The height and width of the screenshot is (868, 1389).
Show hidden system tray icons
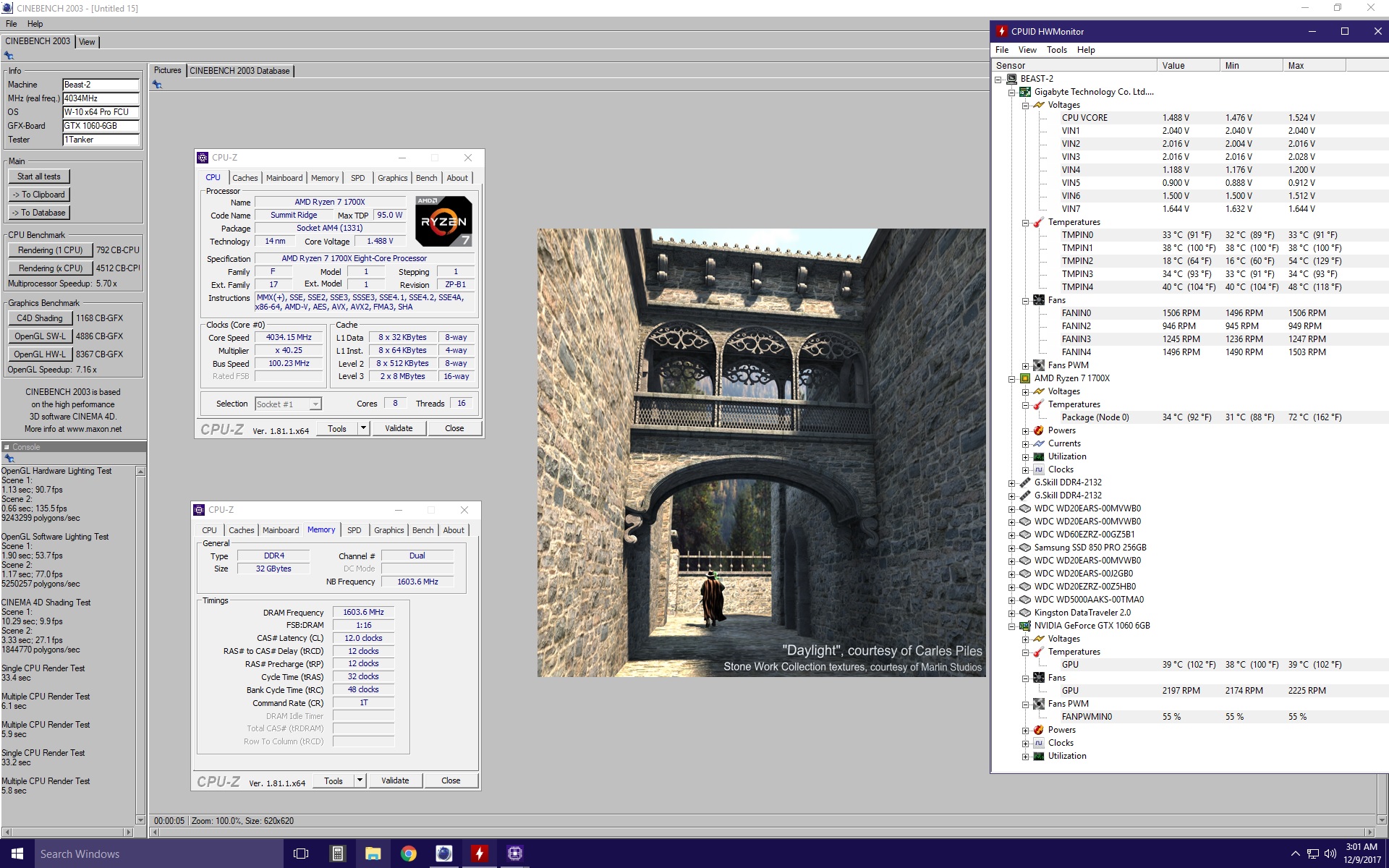tap(1295, 854)
